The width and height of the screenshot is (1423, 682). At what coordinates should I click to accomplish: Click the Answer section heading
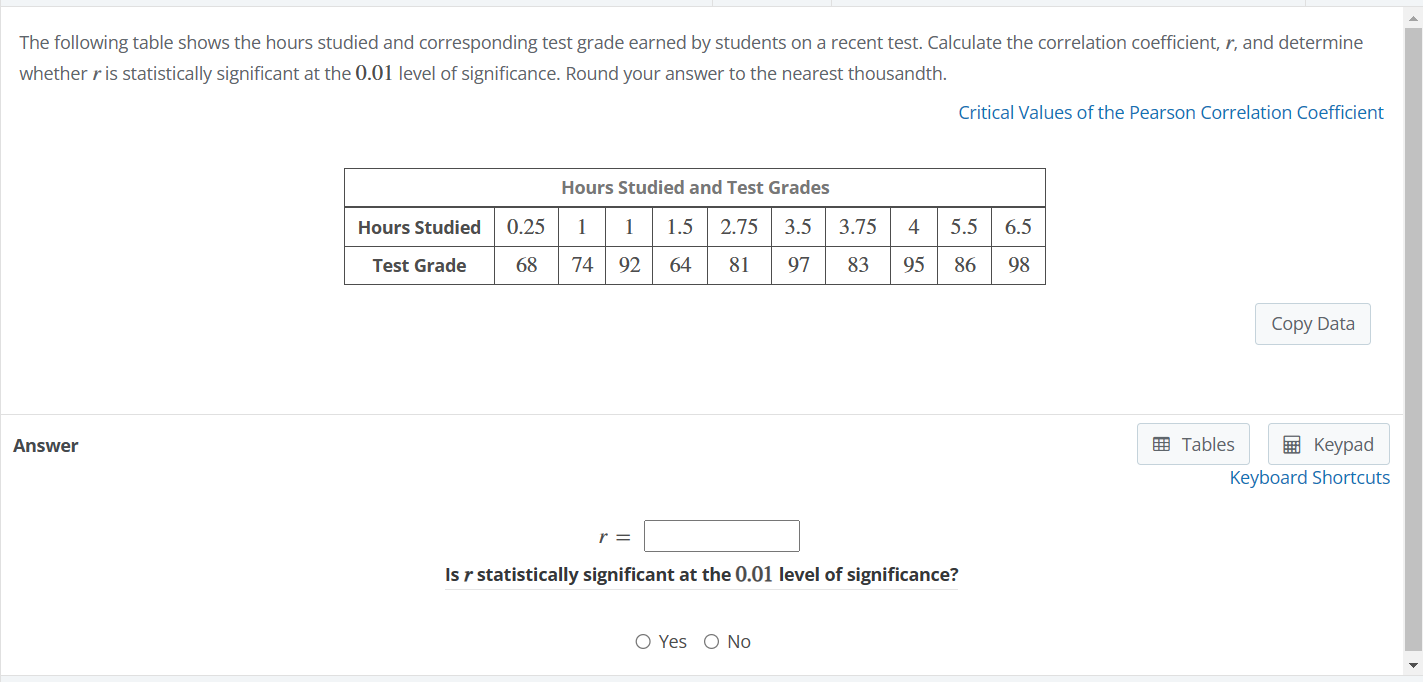tap(45, 445)
